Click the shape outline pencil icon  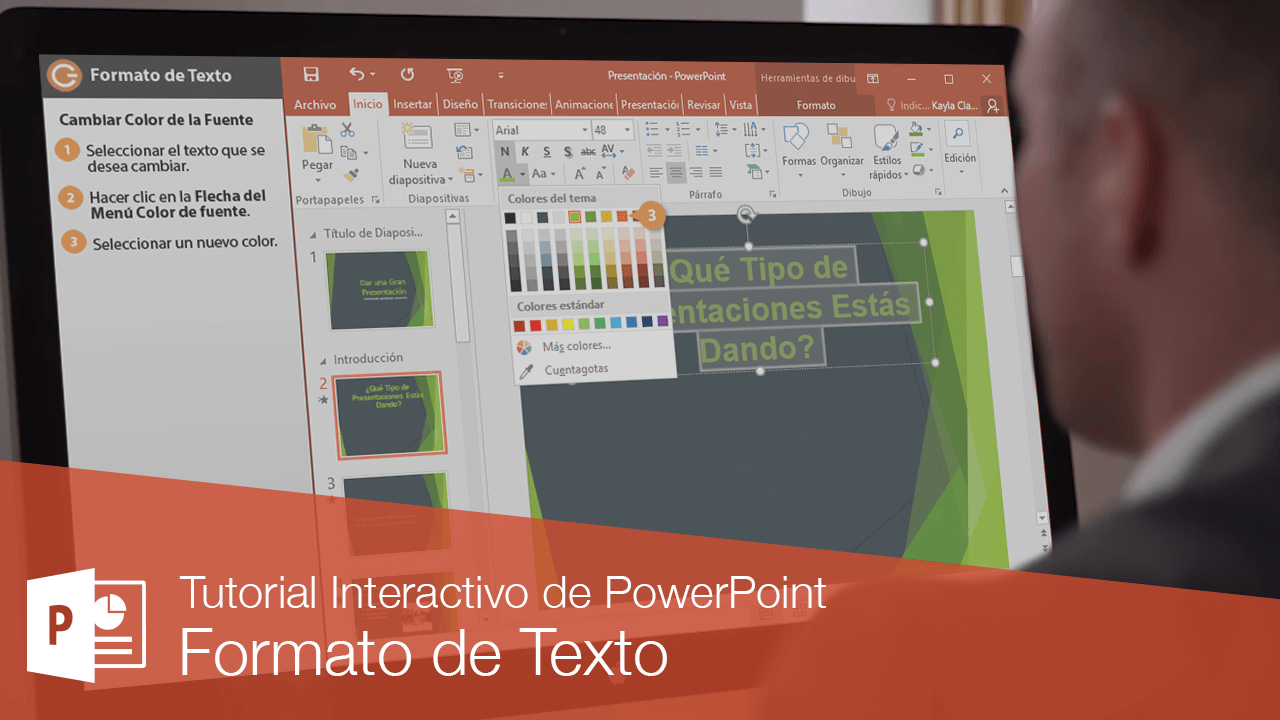(917, 150)
